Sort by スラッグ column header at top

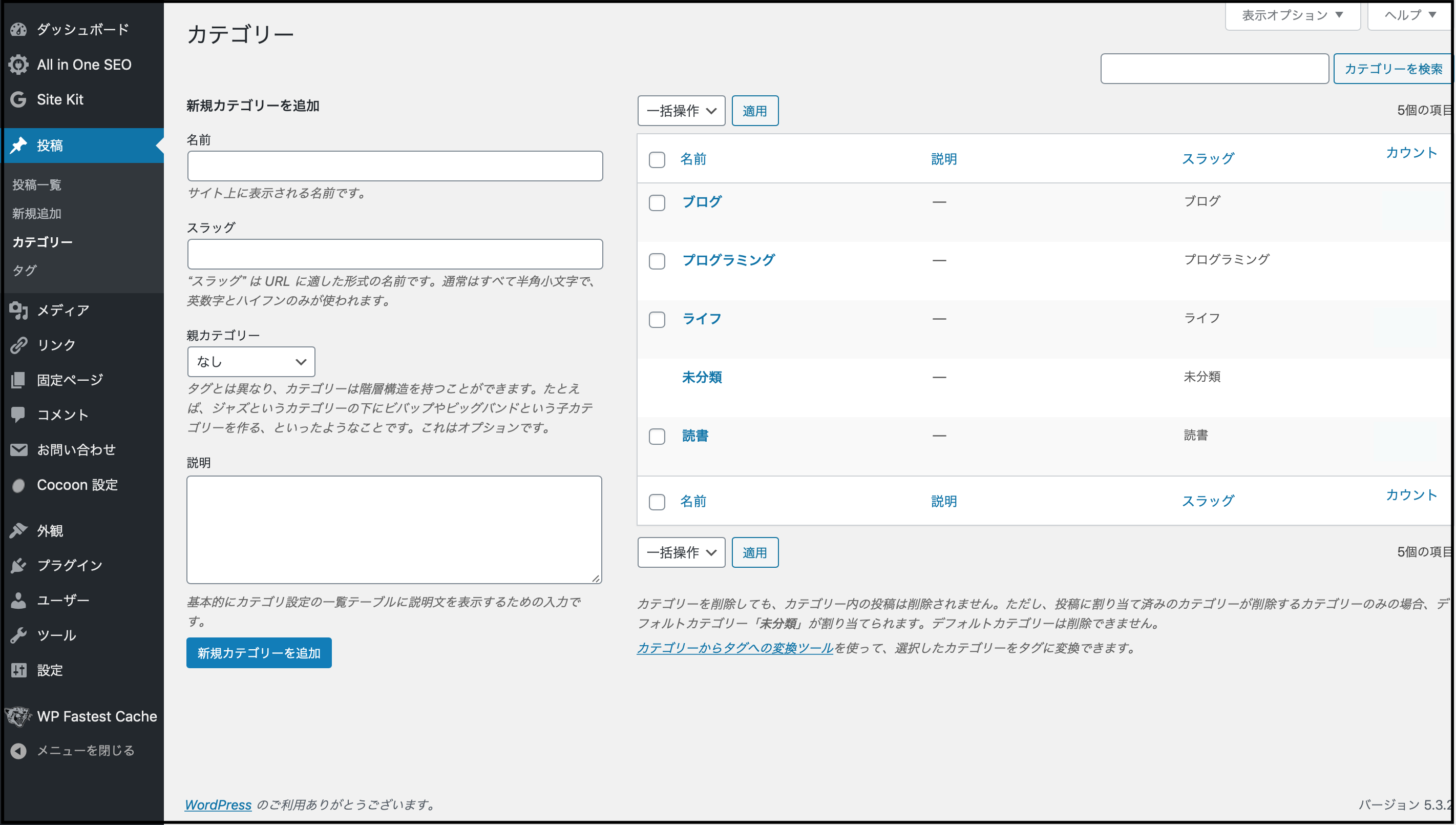coord(1208,159)
